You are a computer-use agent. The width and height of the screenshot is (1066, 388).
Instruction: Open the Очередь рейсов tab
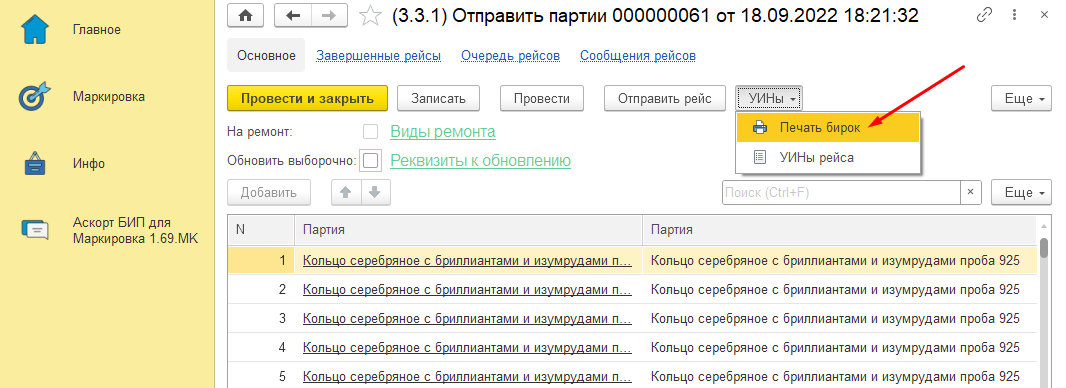(x=511, y=56)
